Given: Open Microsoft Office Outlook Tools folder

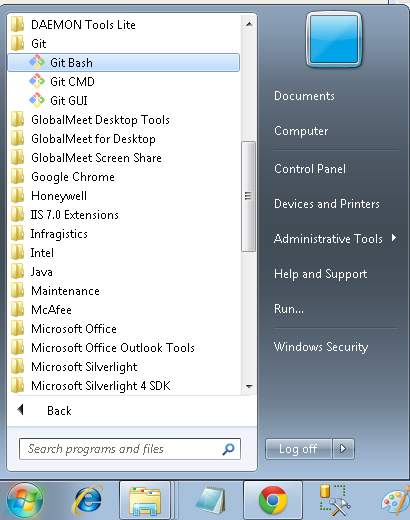Looking at the screenshot, I should pyautogui.click(x=123, y=347).
